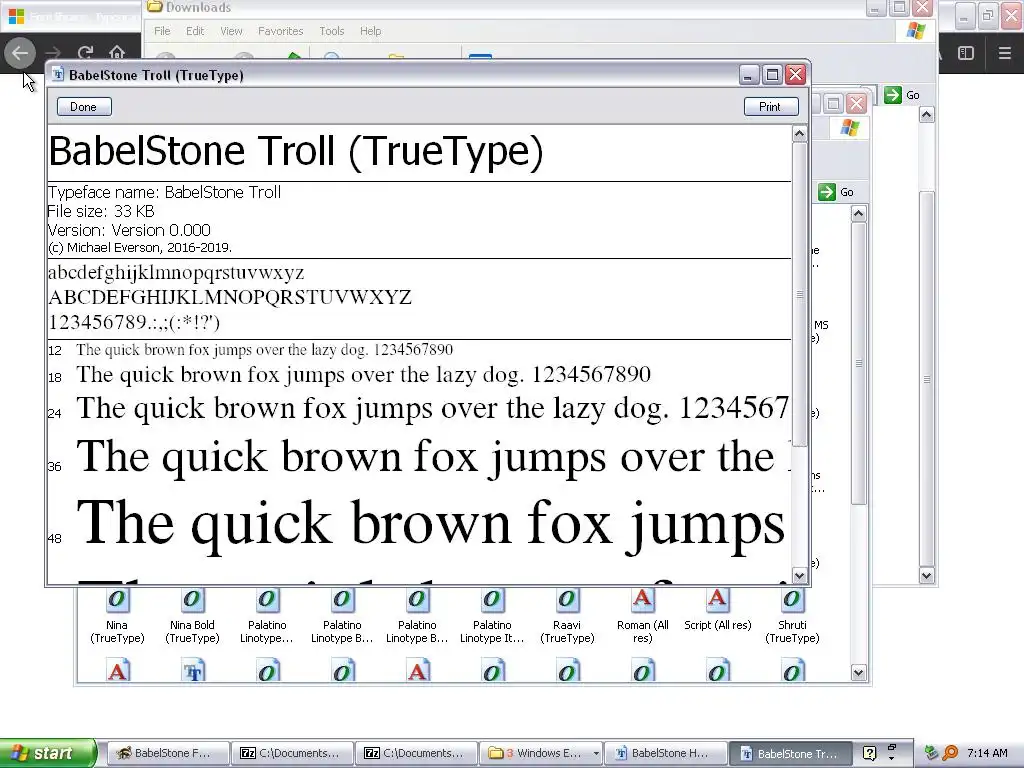Select the Shruti (TrueType) font icon
1024x768 pixels.
pyautogui.click(x=792, y=599)
